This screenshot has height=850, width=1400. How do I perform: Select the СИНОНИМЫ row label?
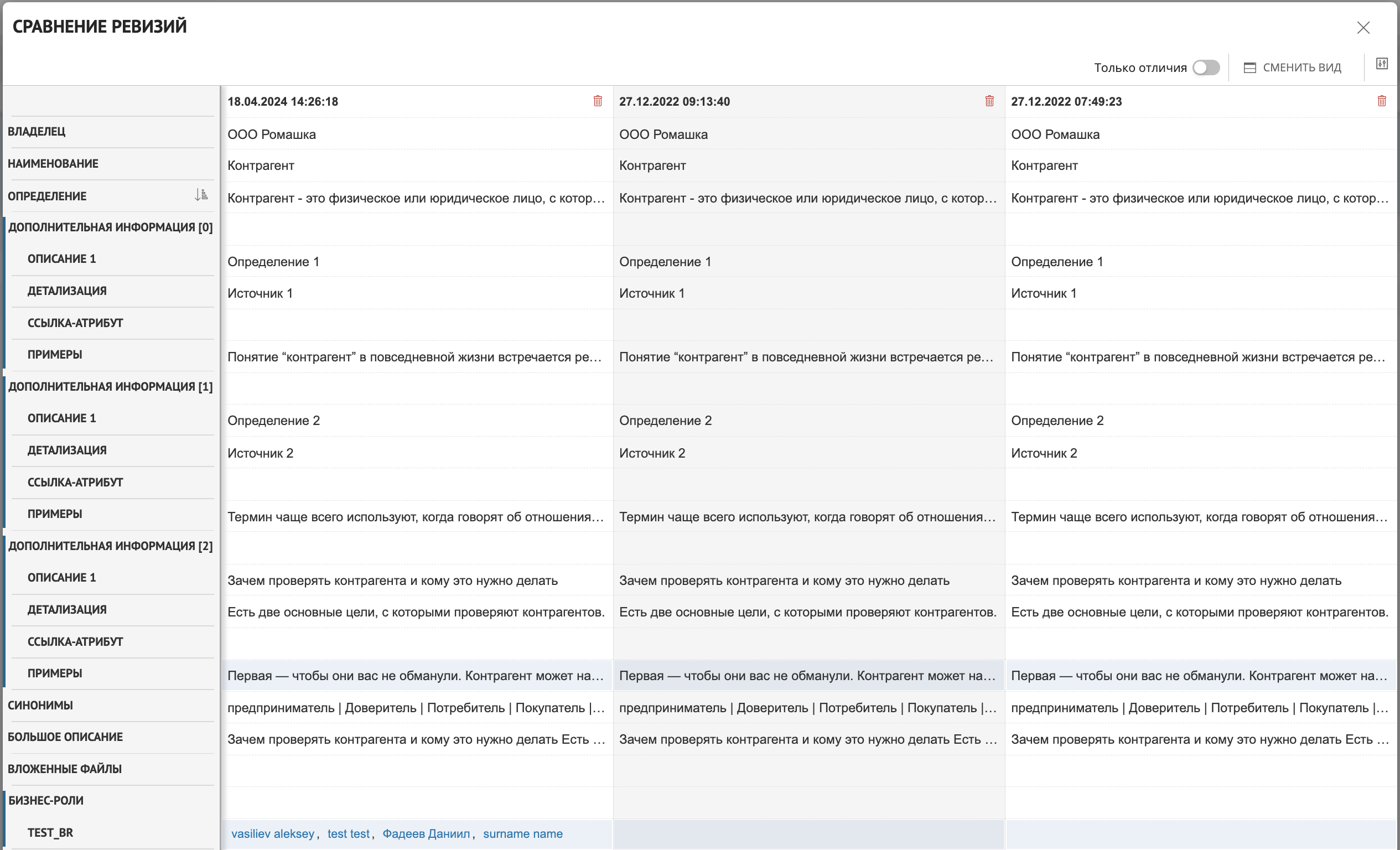pos(40,705)
